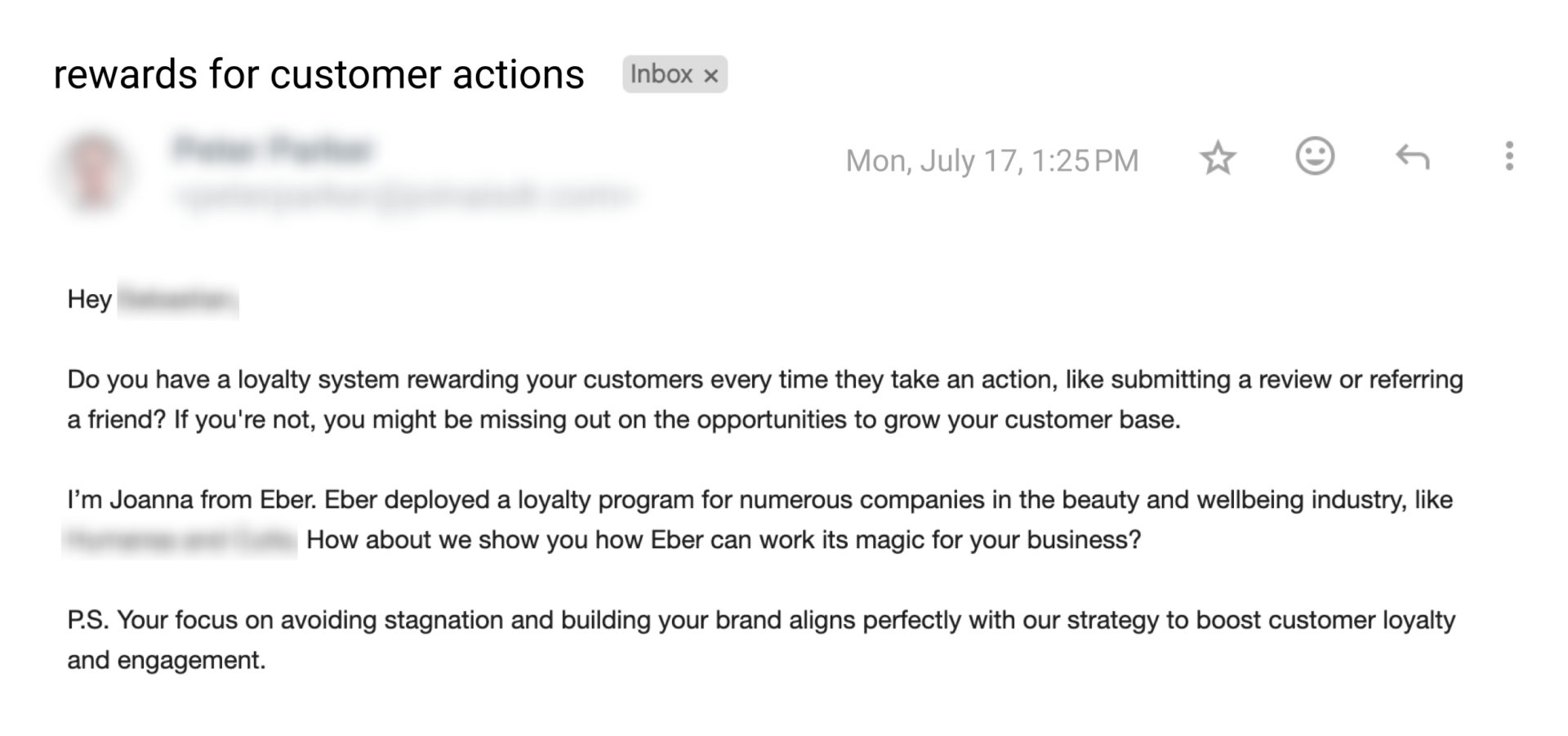Open the three-dot more options menu
Image resolution: width=1568 pixels, height=736 pixels.
(1509, 156)
